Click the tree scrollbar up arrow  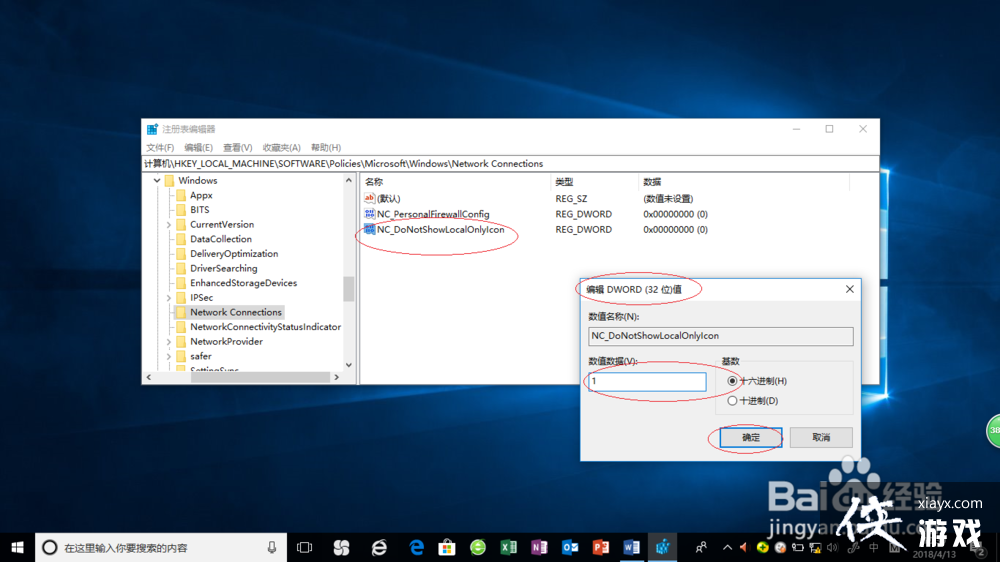(x=348, y=181)
